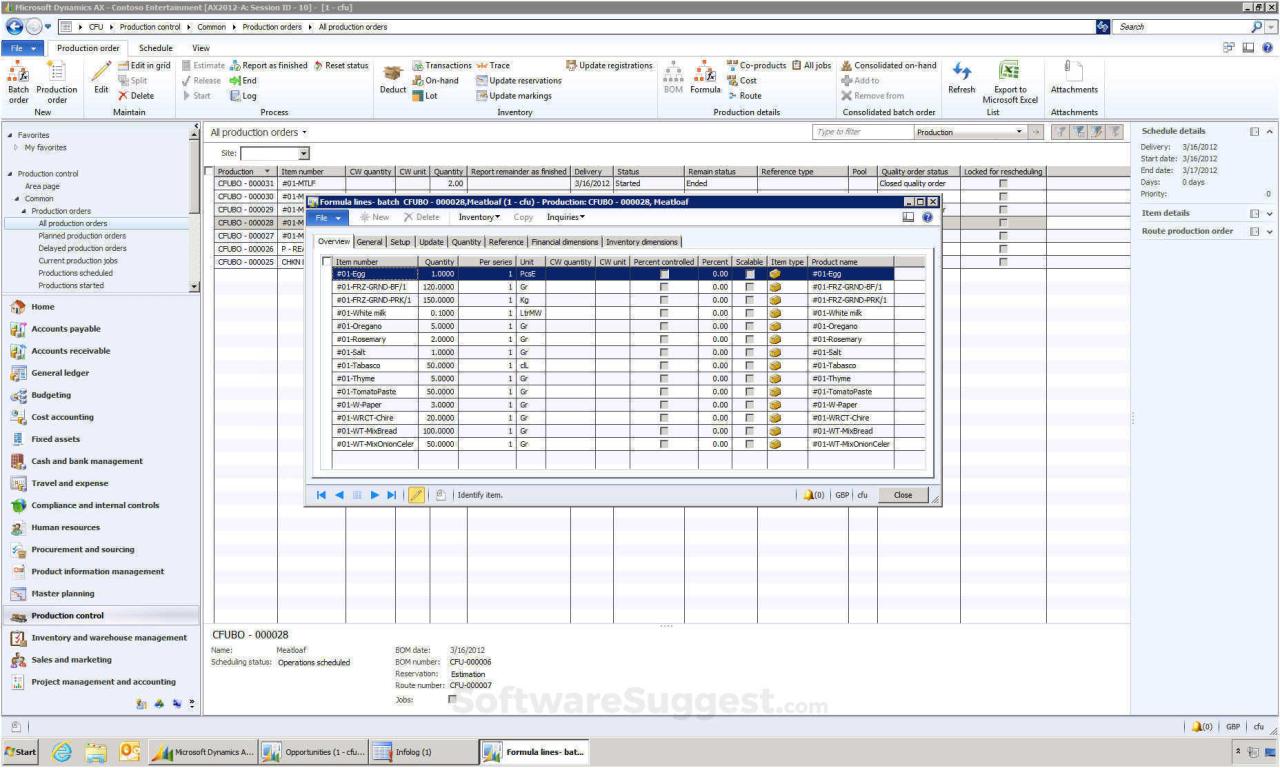Open the Formula production details
Screen dimensions: 1280x768
click(x=705, y=79)
